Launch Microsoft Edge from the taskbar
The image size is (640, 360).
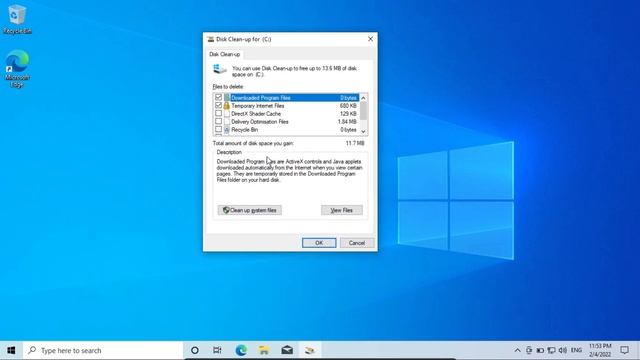tap(241, 350)
